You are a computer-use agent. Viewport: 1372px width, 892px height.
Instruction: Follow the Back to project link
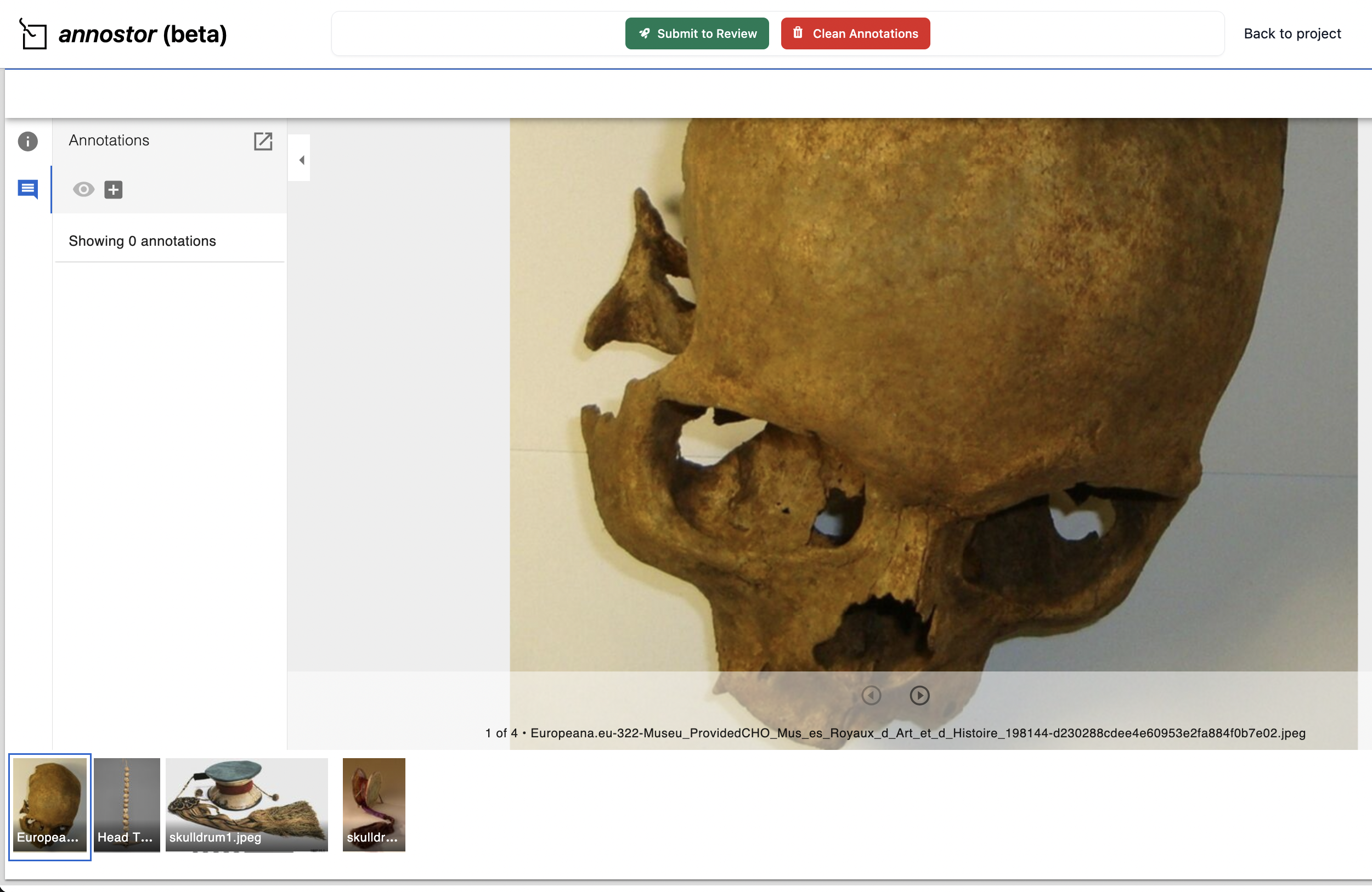point(1292,33)
